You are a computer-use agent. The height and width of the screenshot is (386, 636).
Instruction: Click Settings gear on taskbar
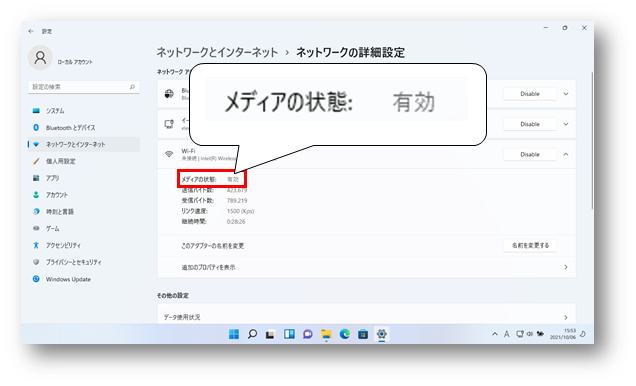381,334
